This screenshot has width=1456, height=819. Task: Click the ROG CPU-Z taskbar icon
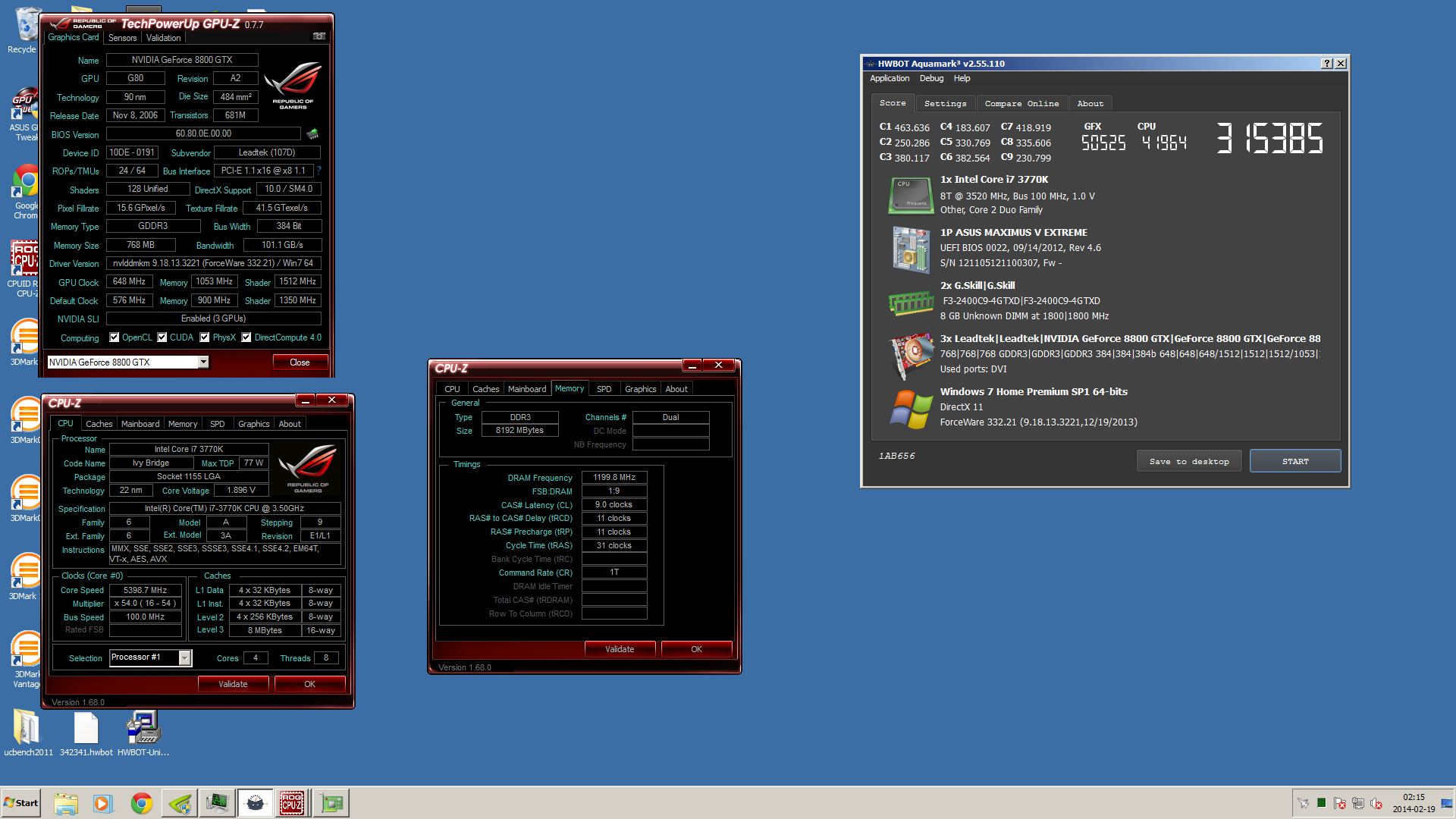pyautogui.click(x=292, y=803)
